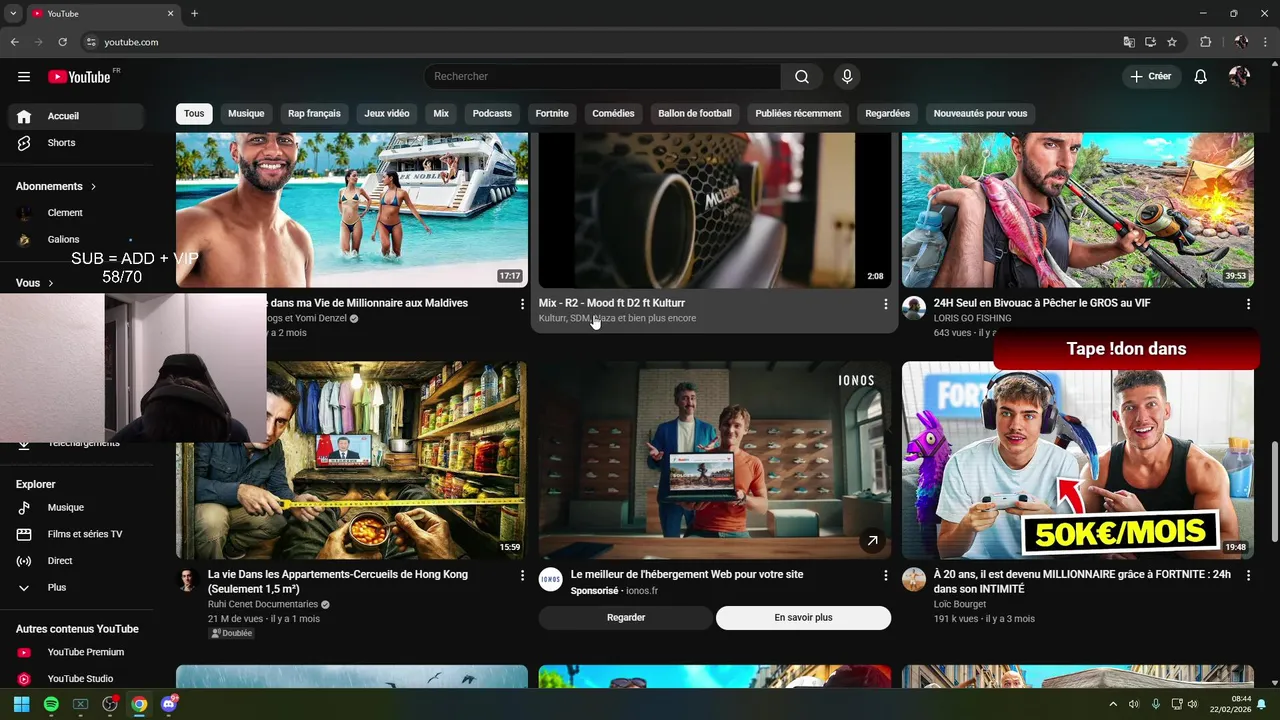Screen dimensions: 1280x720
Task: Go to the YouTube logo home
Action: click(79, 77)
